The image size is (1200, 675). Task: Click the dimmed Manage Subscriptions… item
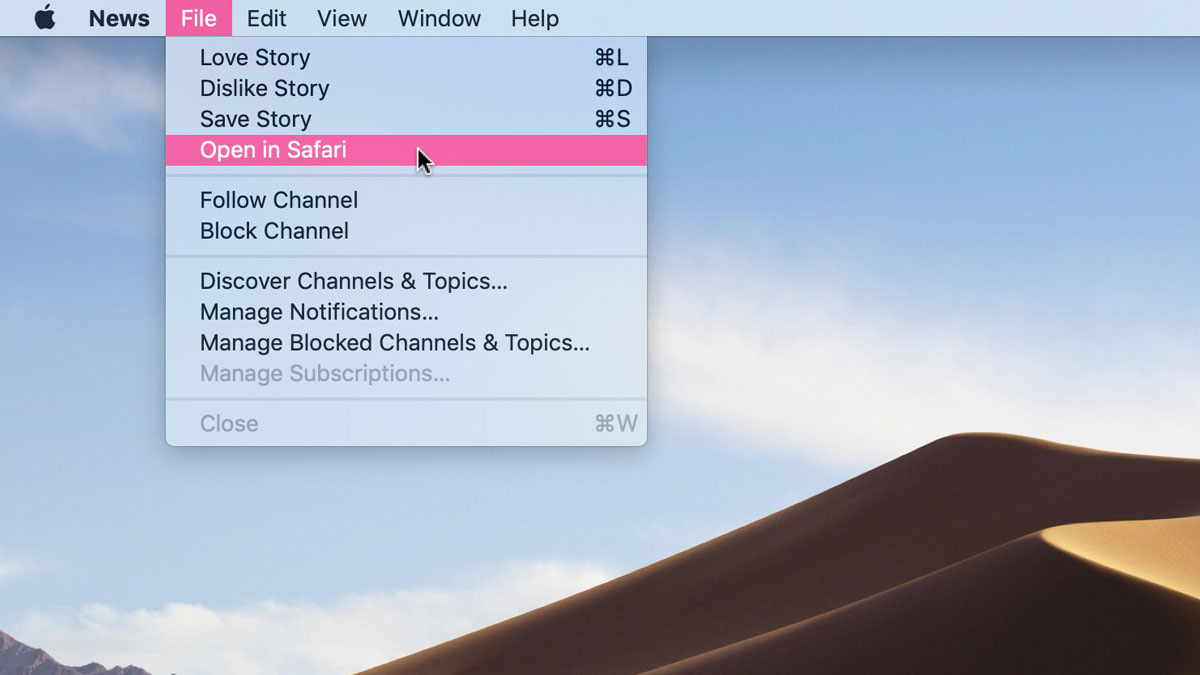(406, 374)
